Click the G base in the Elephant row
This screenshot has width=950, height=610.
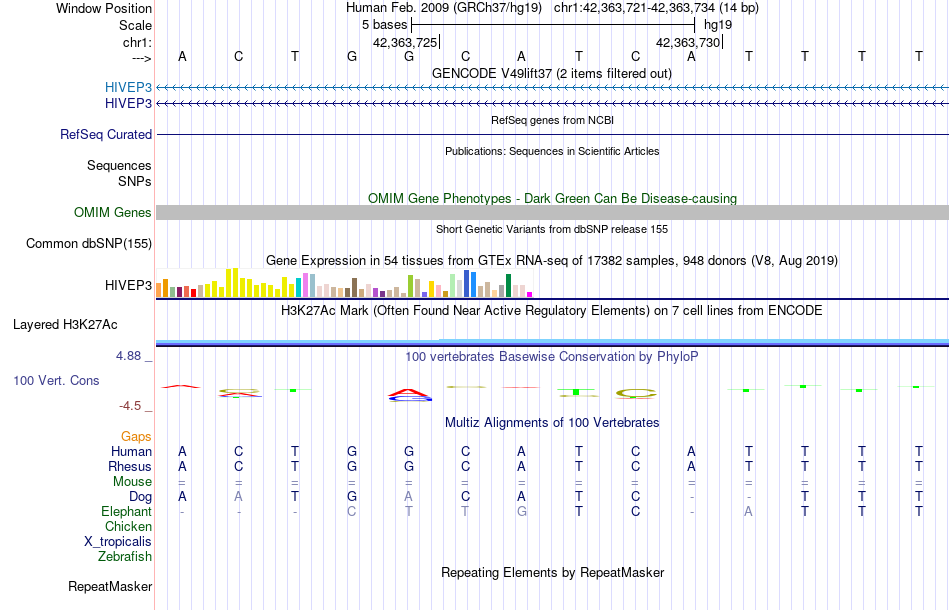click(x=522, y=511)
